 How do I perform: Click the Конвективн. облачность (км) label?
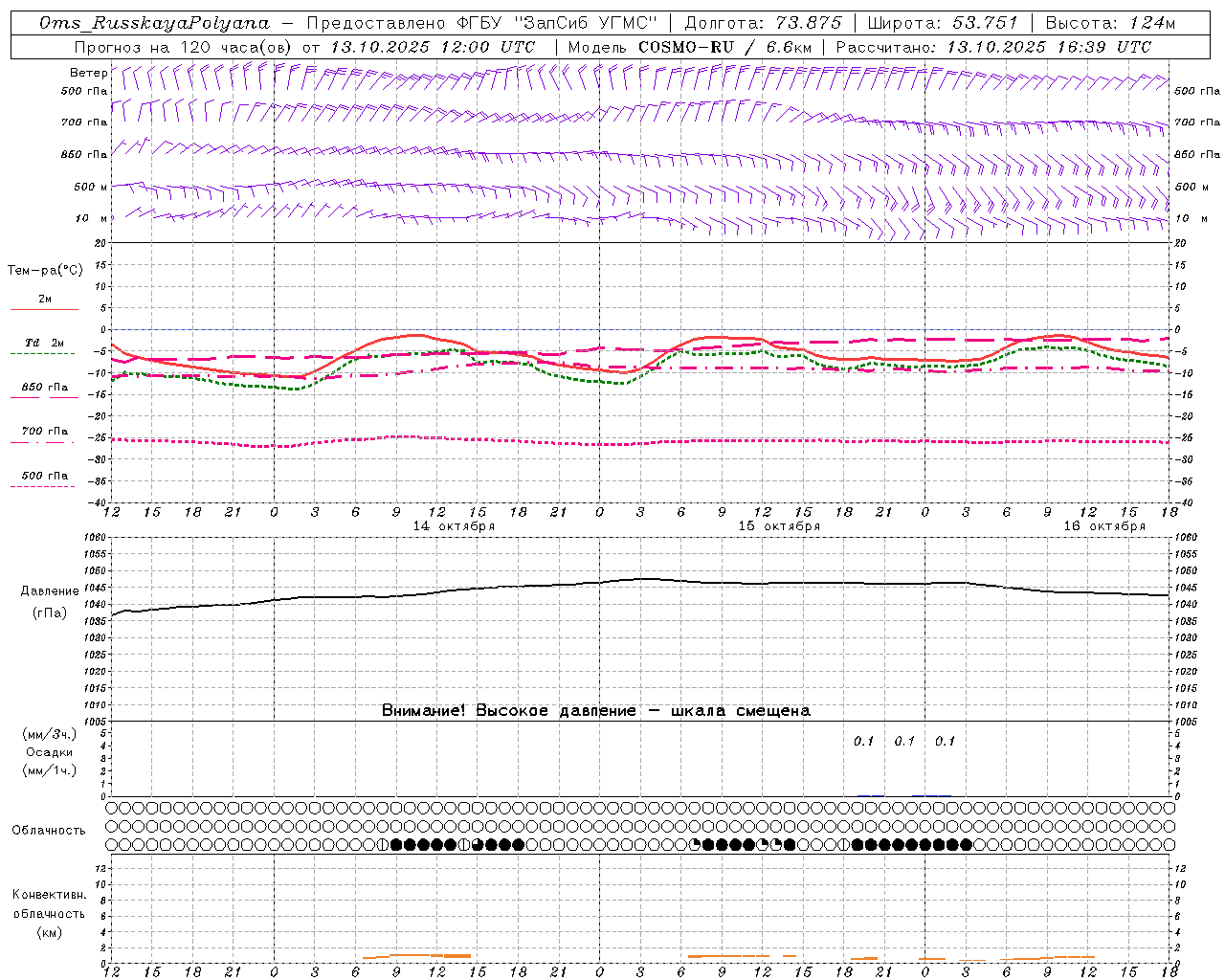point(49,913)
